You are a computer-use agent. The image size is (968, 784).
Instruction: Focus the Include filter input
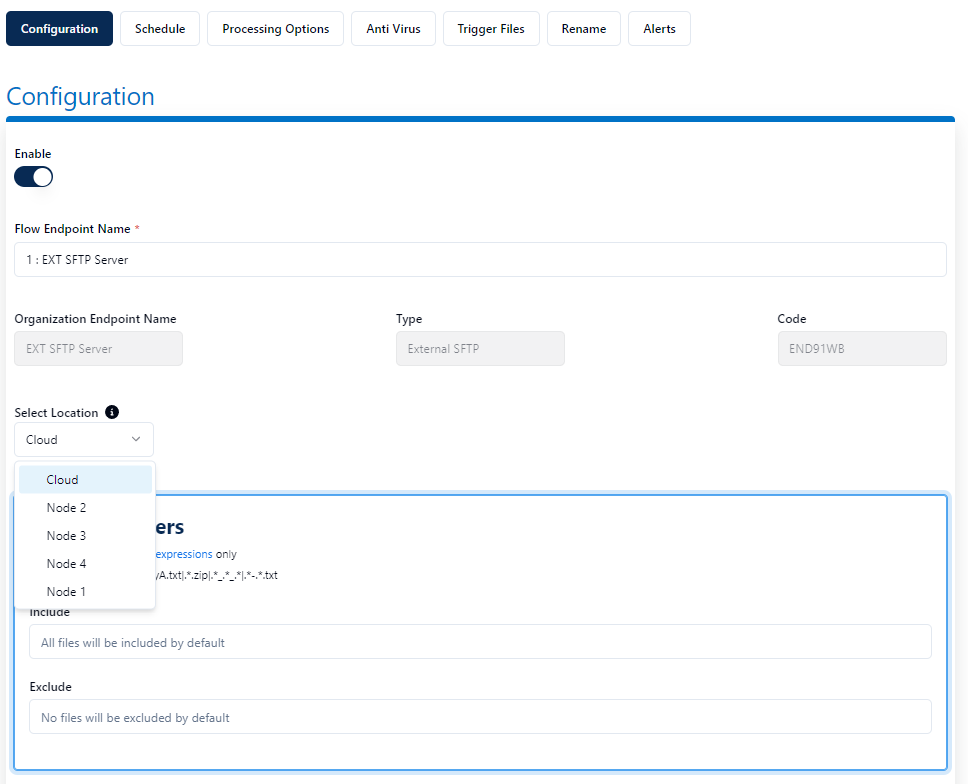480,643
